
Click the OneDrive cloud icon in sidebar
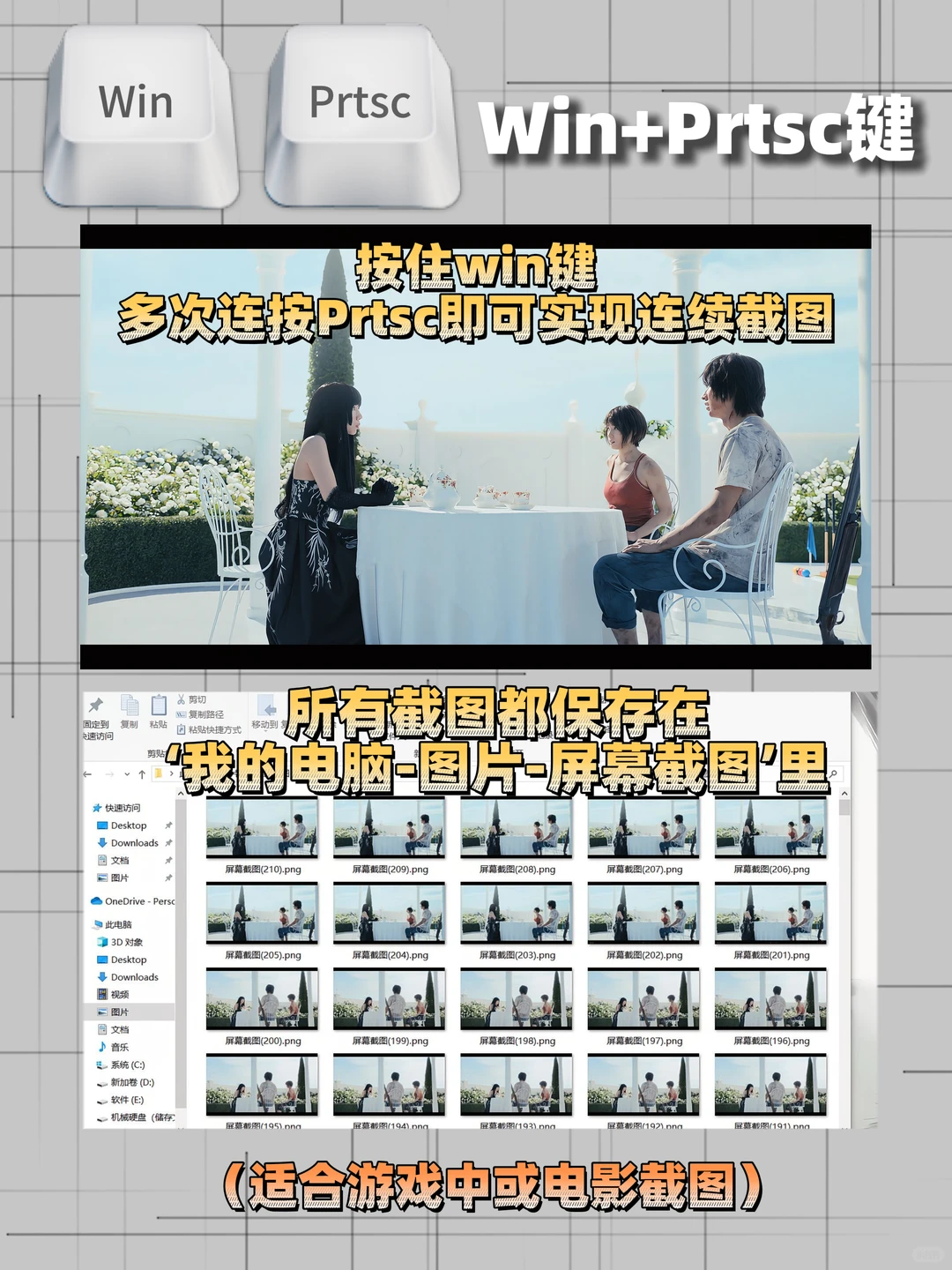pos(97,900)
